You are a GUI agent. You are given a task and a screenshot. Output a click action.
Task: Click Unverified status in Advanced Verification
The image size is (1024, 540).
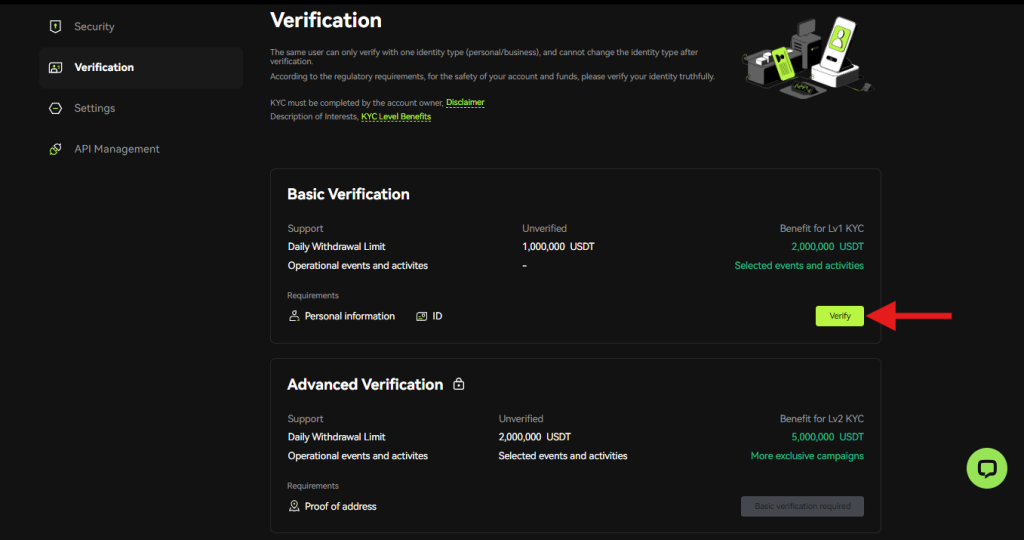[520, 419]
